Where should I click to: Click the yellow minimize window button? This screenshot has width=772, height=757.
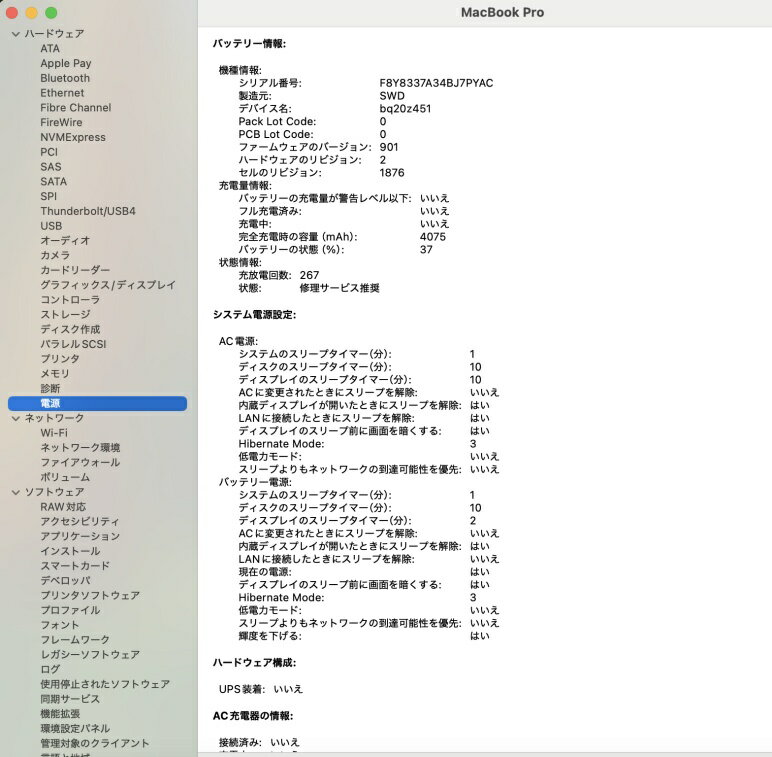pos(32,13)
